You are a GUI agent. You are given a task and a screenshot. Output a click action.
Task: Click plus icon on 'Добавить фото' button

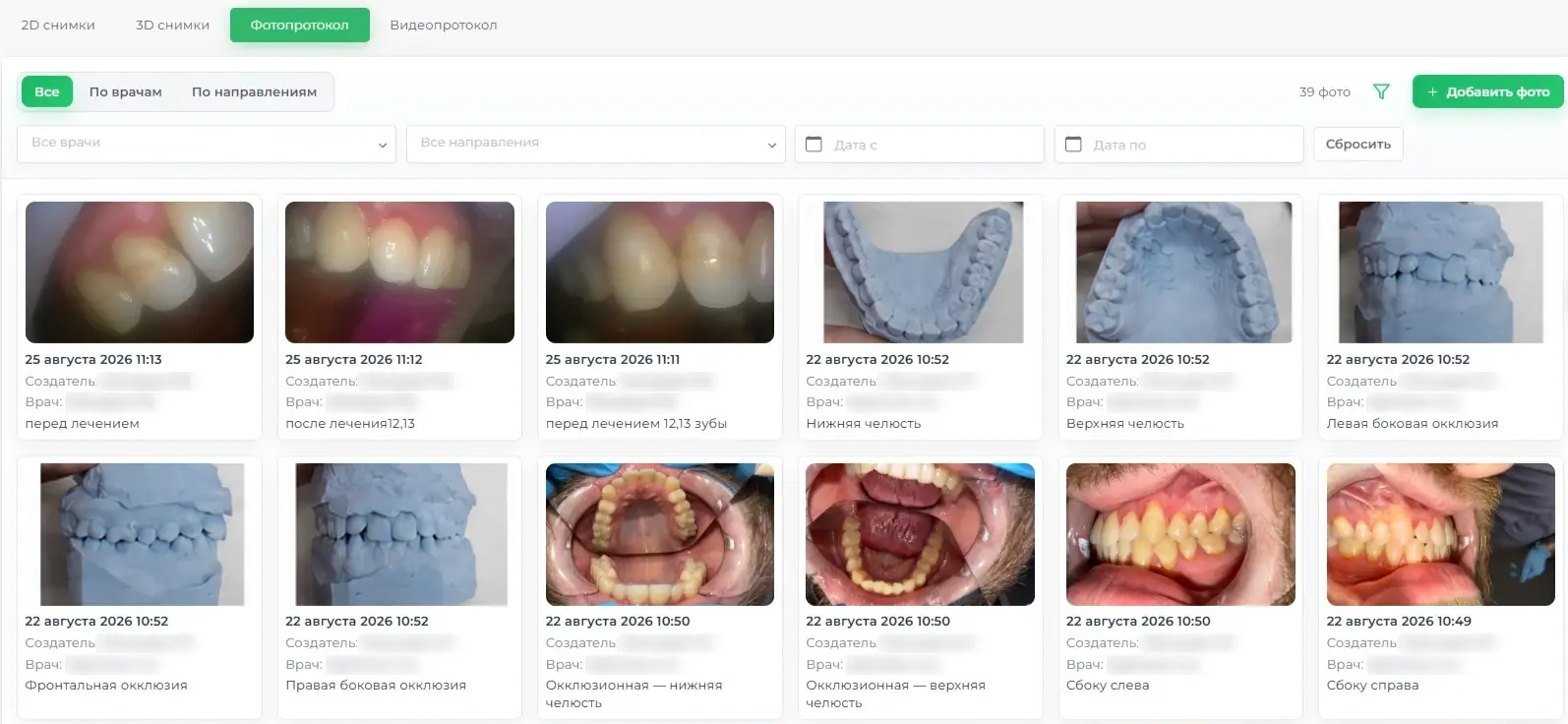tap(1432, 91)
